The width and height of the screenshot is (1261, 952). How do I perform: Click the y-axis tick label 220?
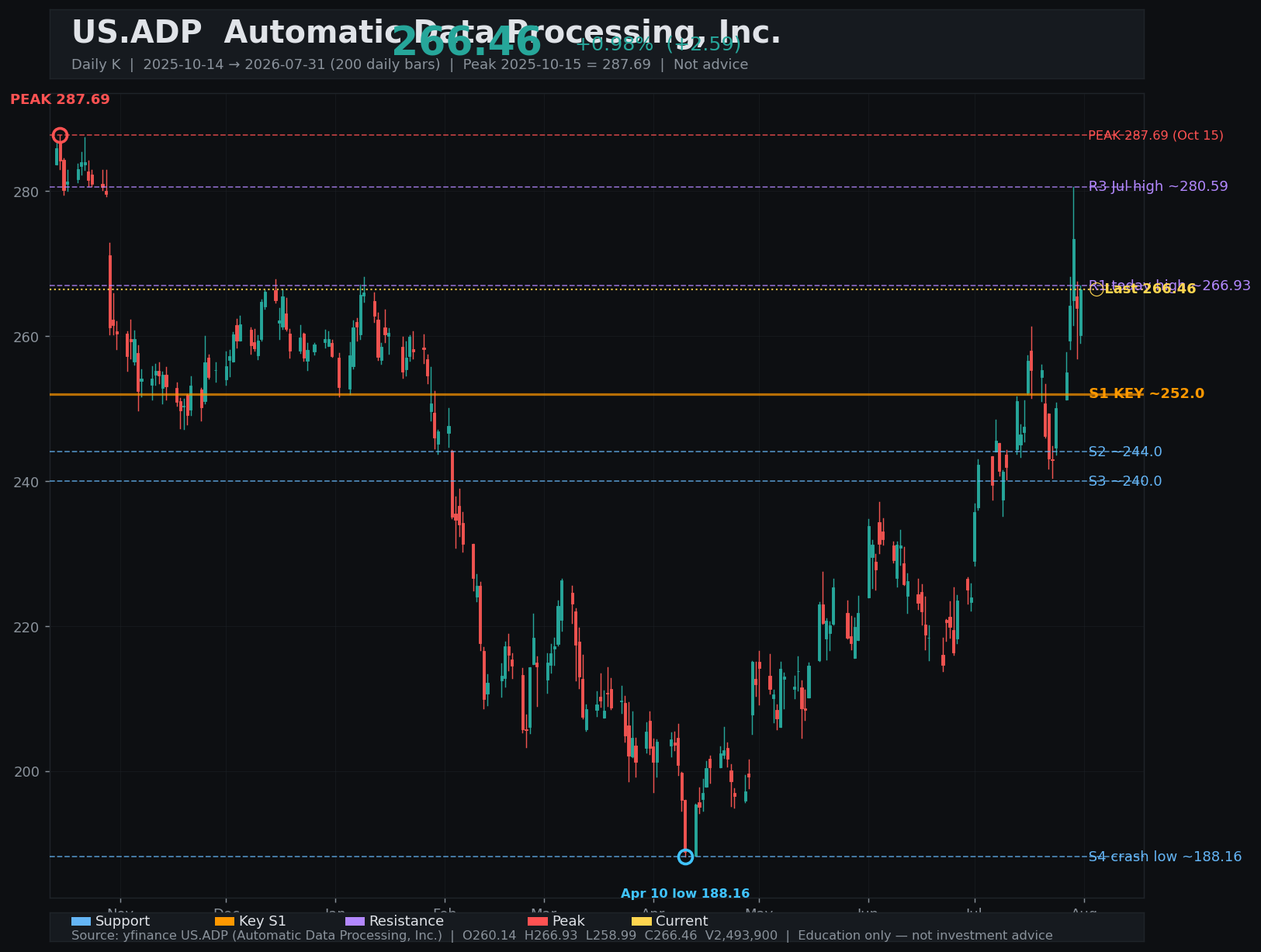point(26,626)
